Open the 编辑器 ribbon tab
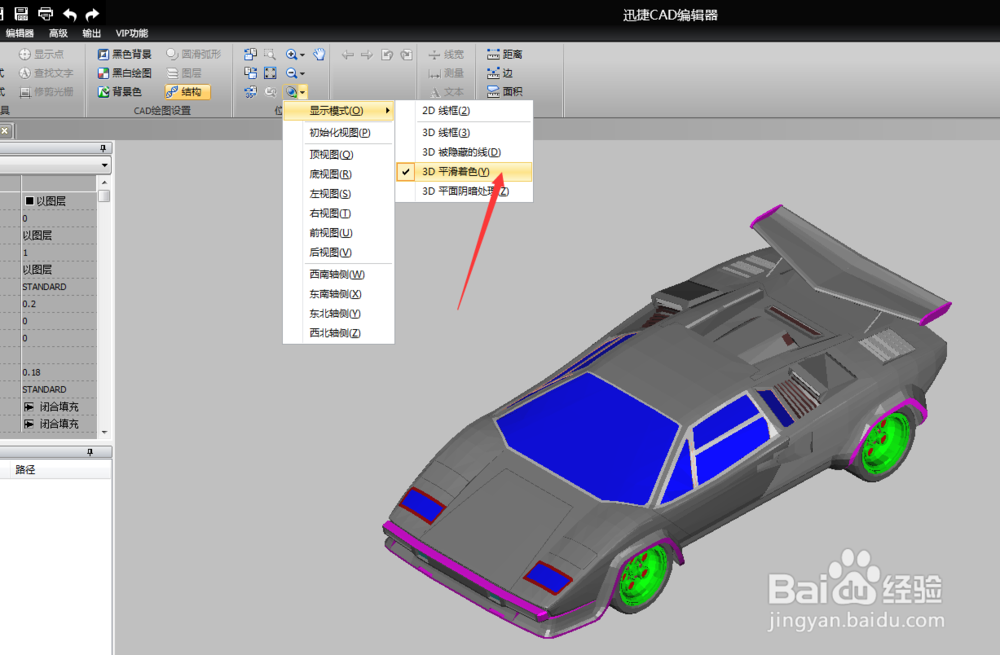This screenshot has height=655, width=1000. 20,33
